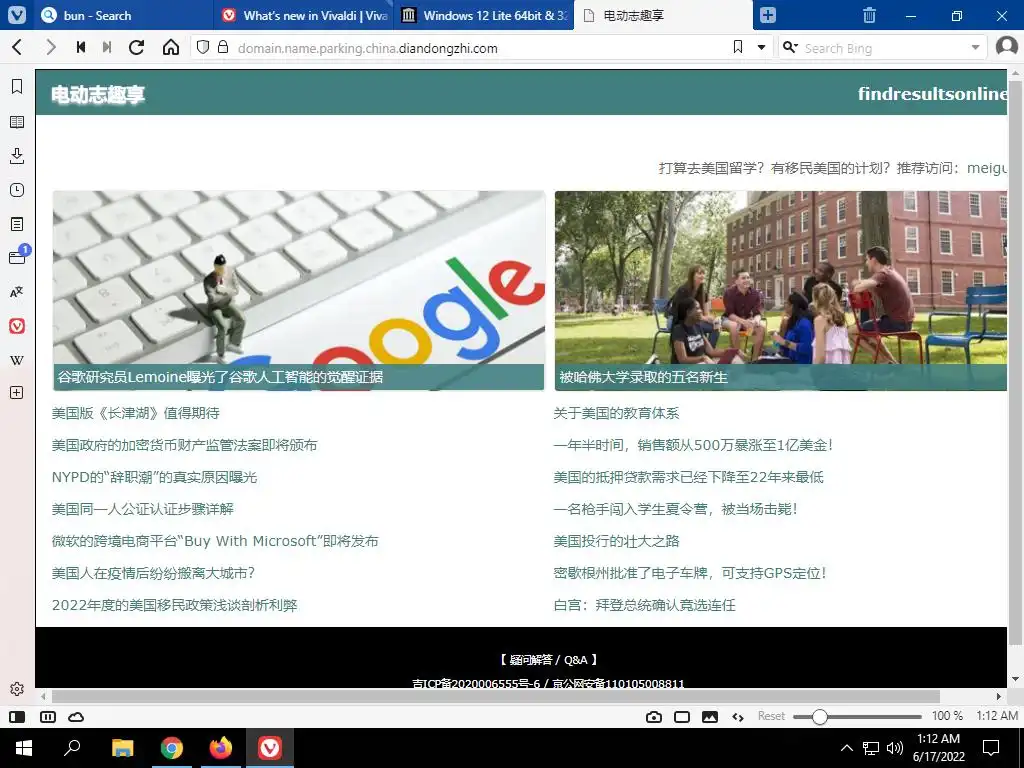
Task: Go forward with the Forward arrow
Action: [50, 47]
